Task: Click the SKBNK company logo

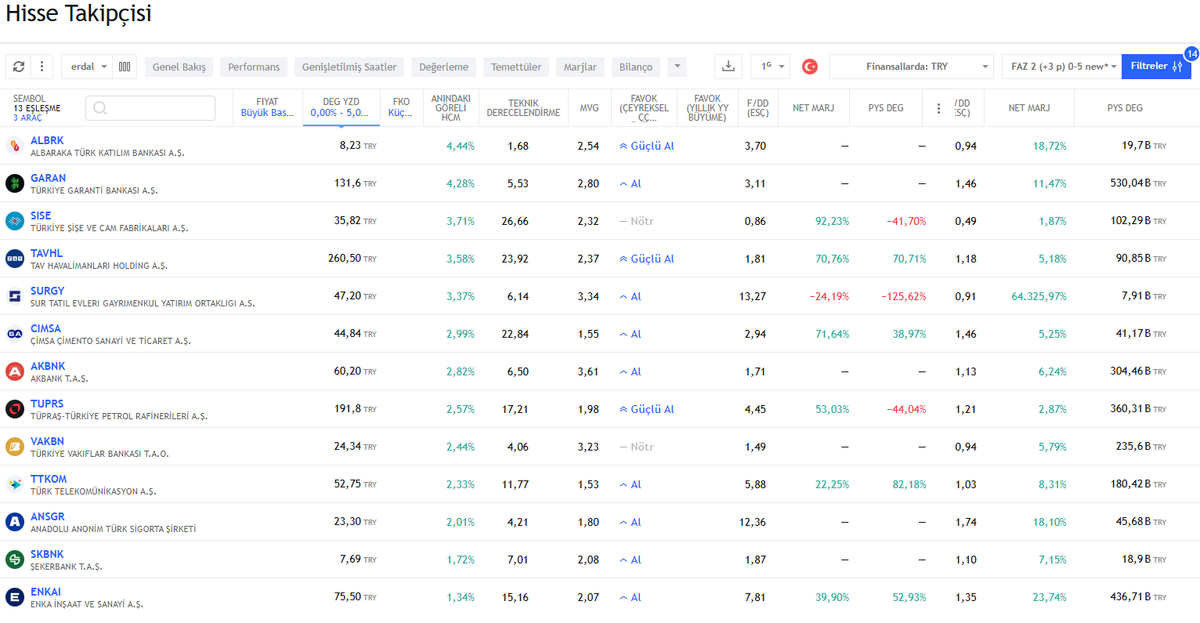Action: tap(15, 559)
